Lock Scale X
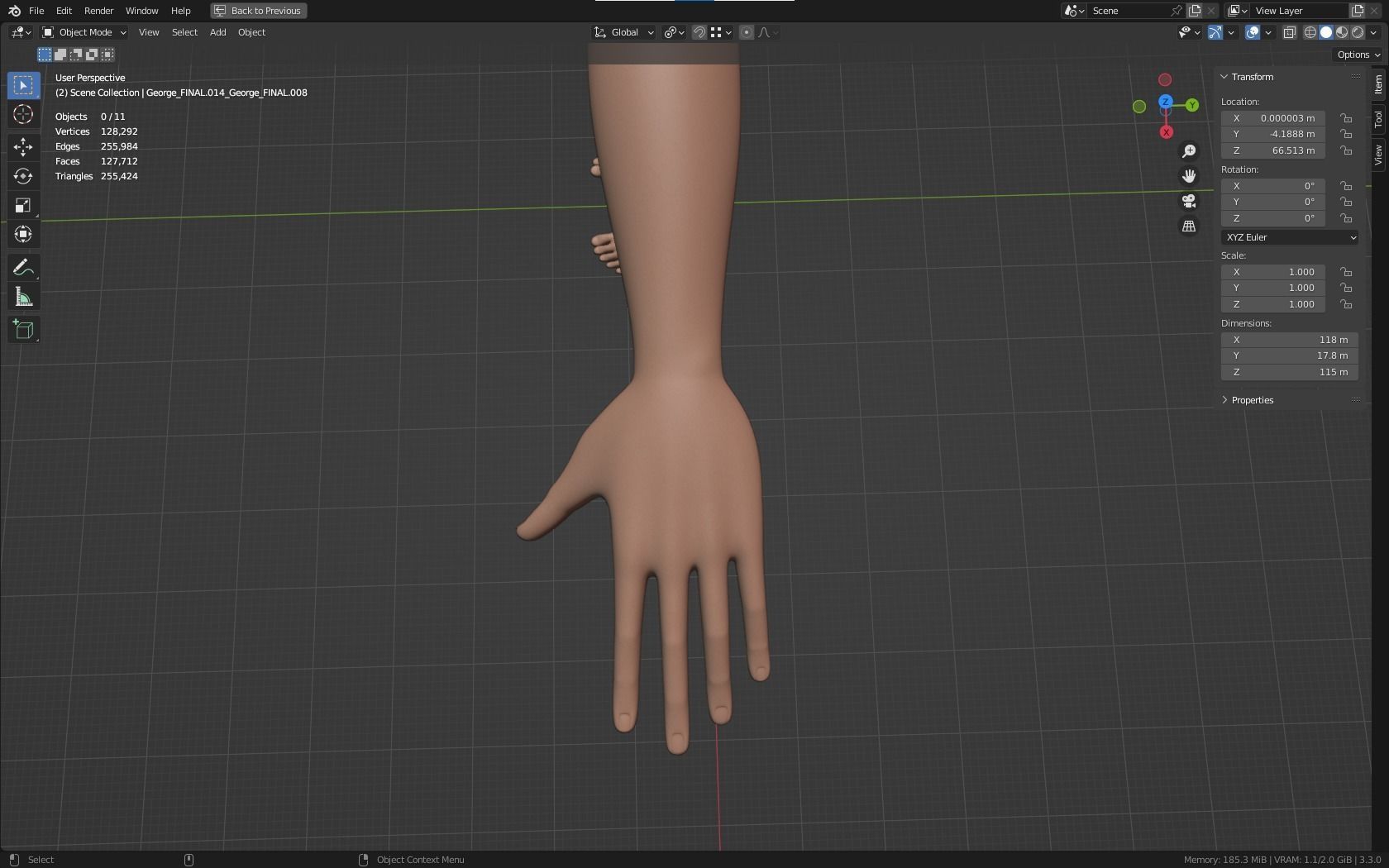 tap(1346, 272)
